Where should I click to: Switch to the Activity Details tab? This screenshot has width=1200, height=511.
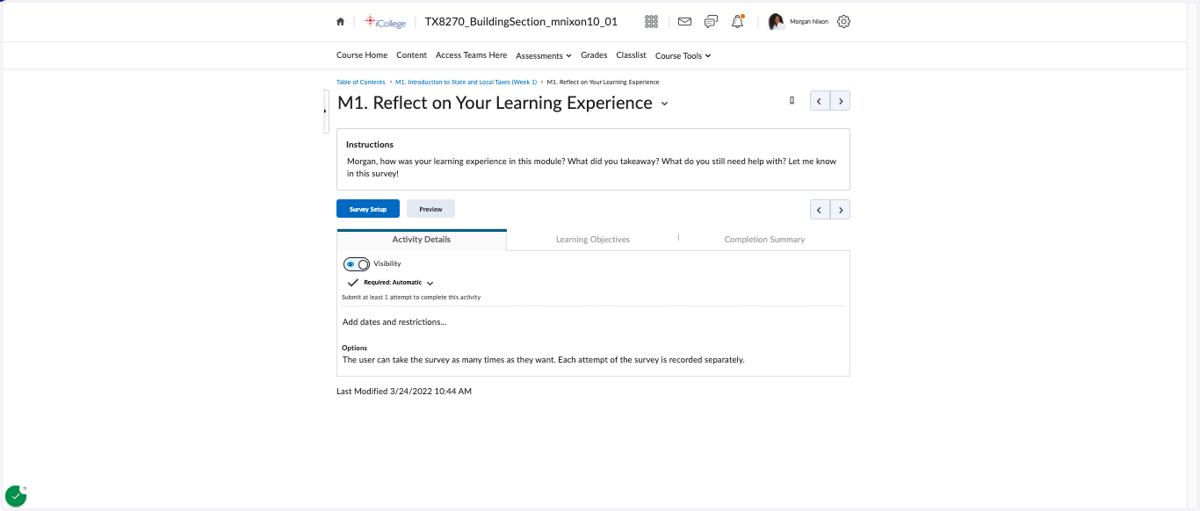click(x=422, y=240)
